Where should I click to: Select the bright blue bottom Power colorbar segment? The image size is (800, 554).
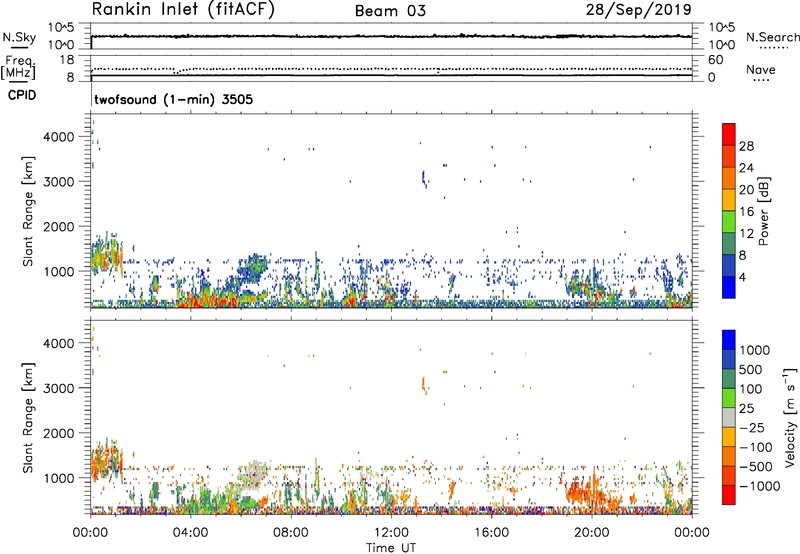point(729,287)
